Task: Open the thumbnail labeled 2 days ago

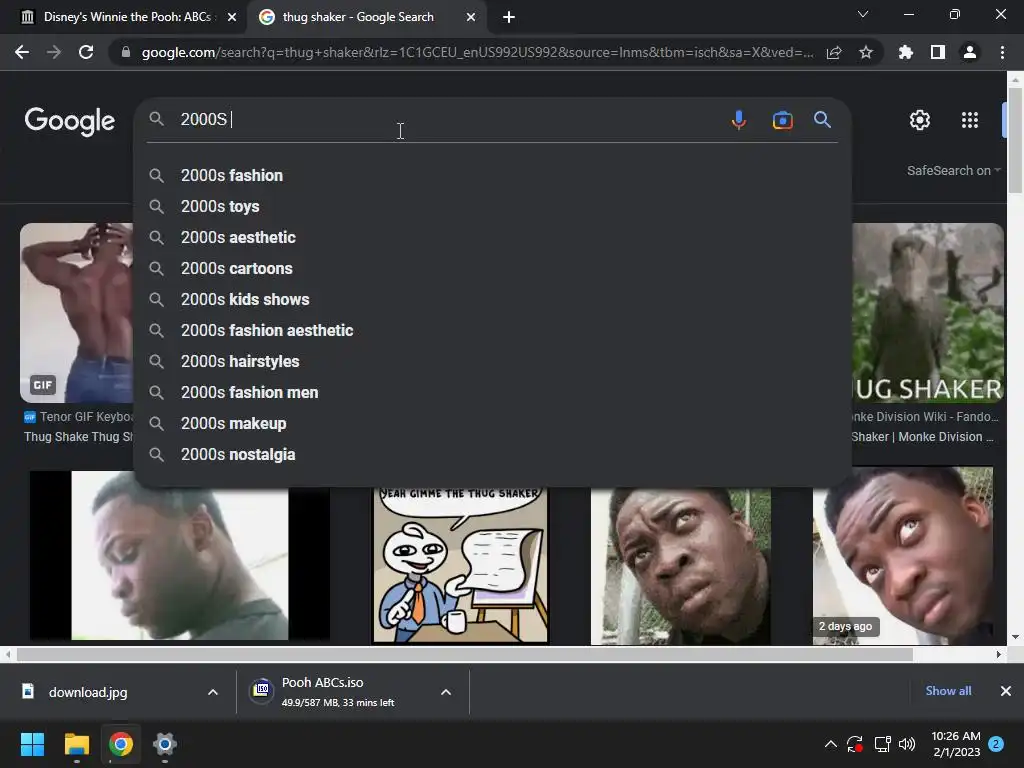Action: [903, 556]
